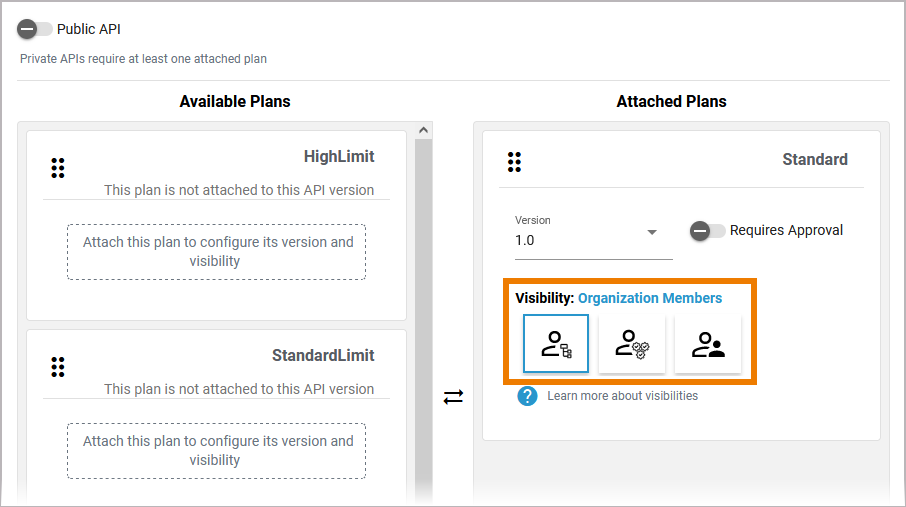Click the Standard attached plan title
Image resolution: width=906 pixels, height=507 pixels.
point(814,160)
